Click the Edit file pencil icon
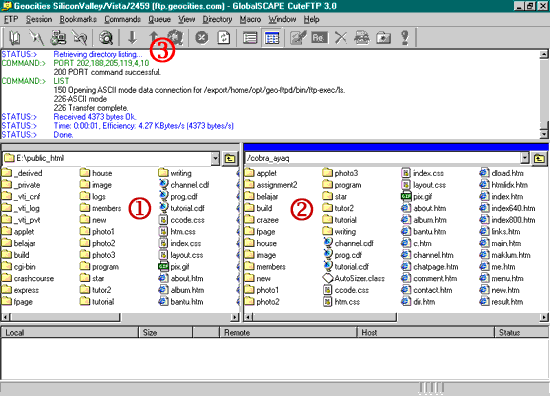 298,38
